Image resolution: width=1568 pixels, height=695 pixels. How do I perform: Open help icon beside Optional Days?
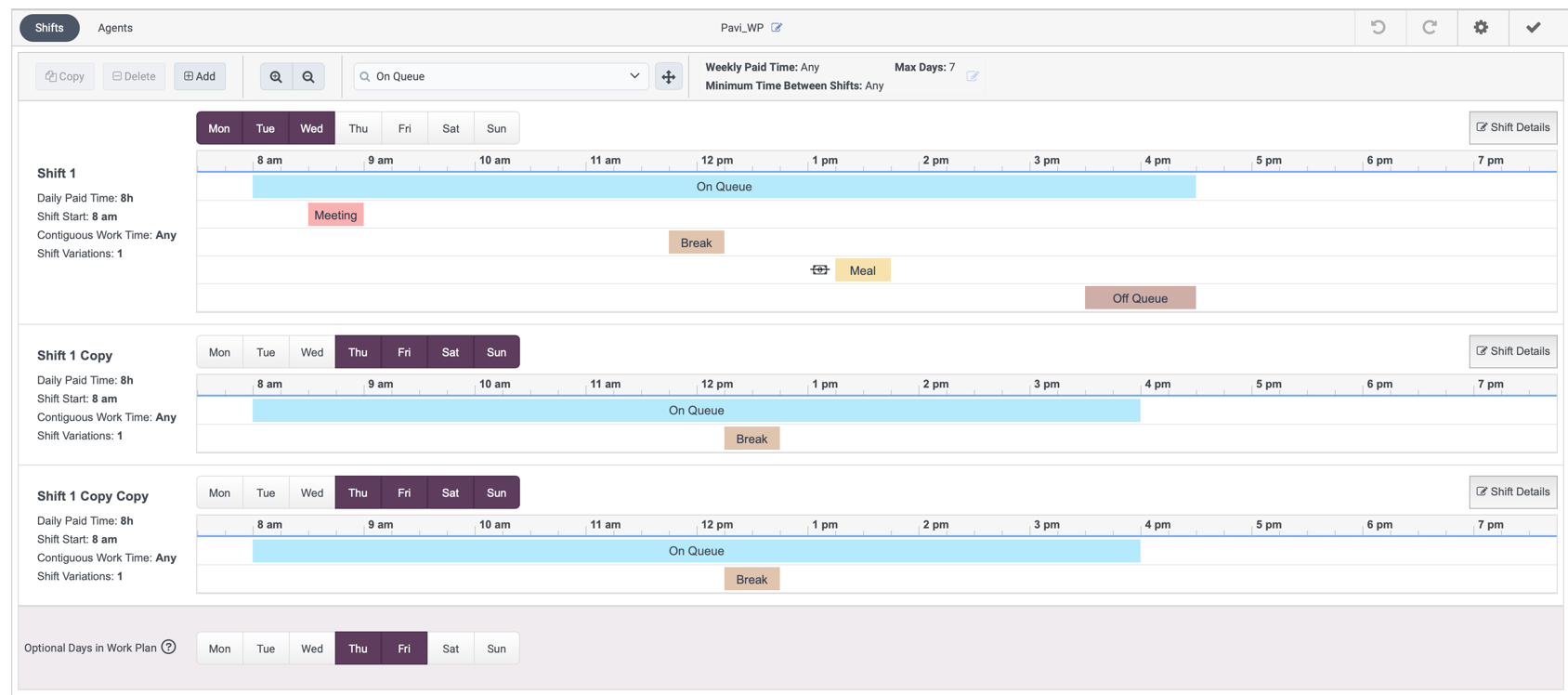pos(169,647)
